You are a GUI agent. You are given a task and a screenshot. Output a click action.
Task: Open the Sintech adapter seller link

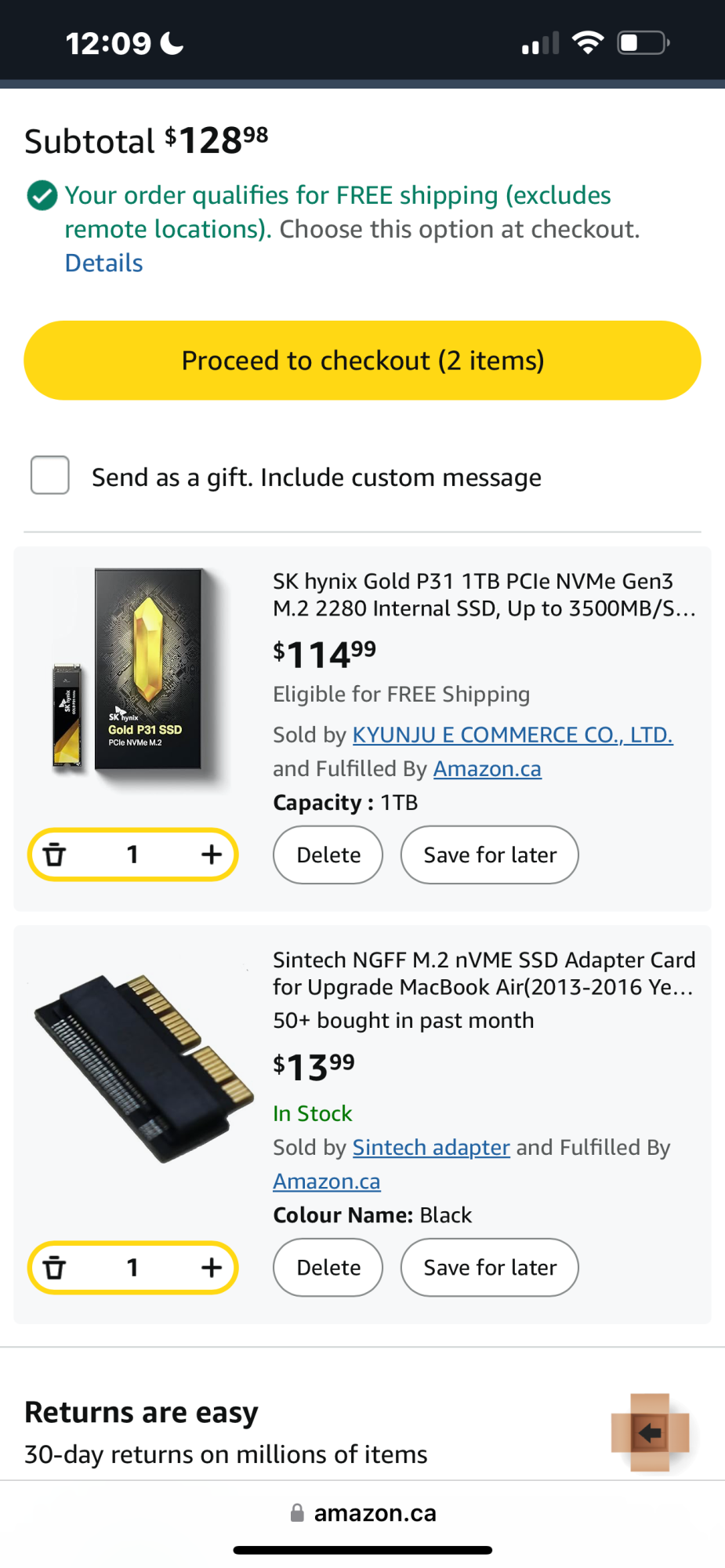click(431, 1147)
